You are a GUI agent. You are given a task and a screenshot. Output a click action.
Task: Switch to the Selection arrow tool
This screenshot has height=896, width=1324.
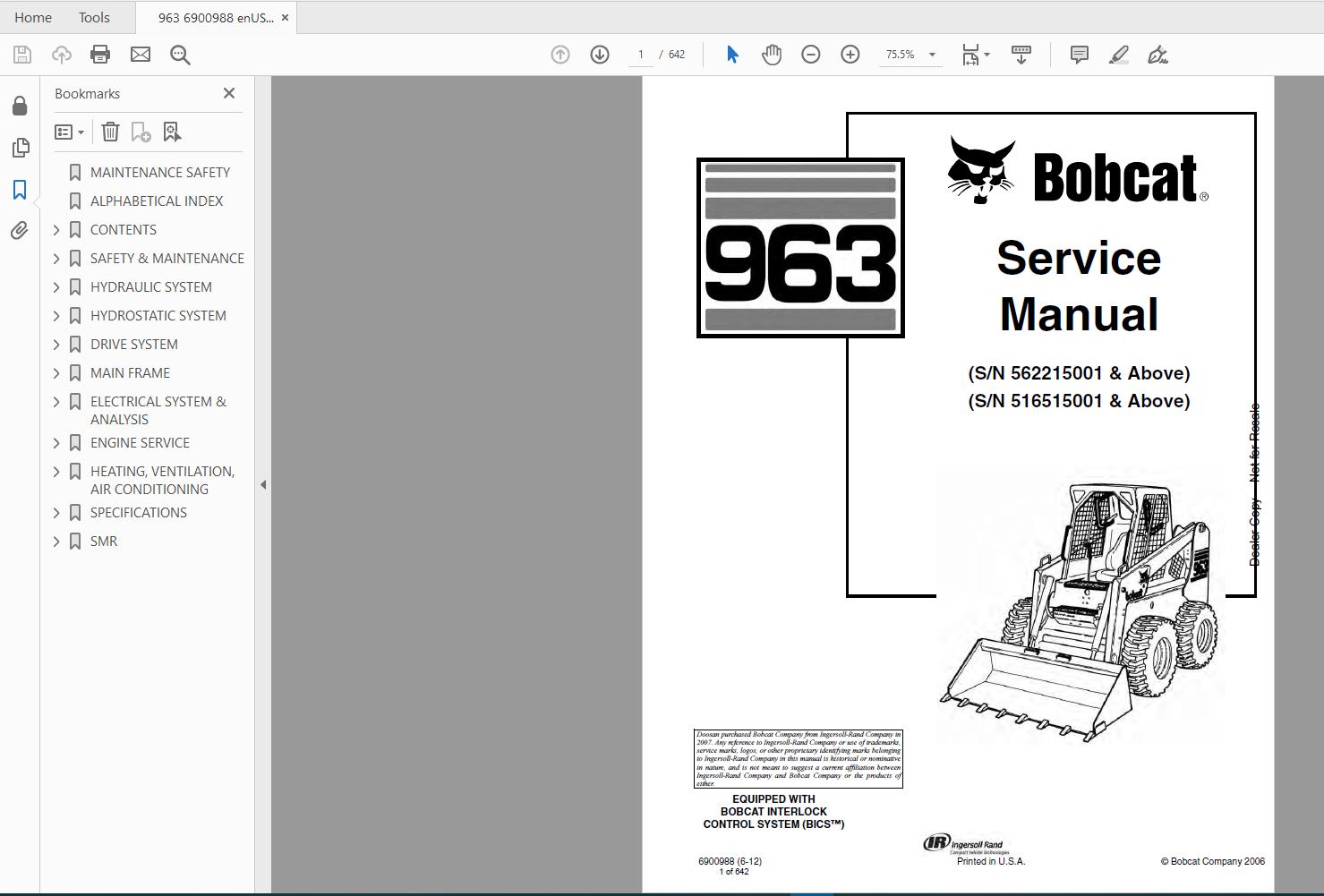(731, 54)
